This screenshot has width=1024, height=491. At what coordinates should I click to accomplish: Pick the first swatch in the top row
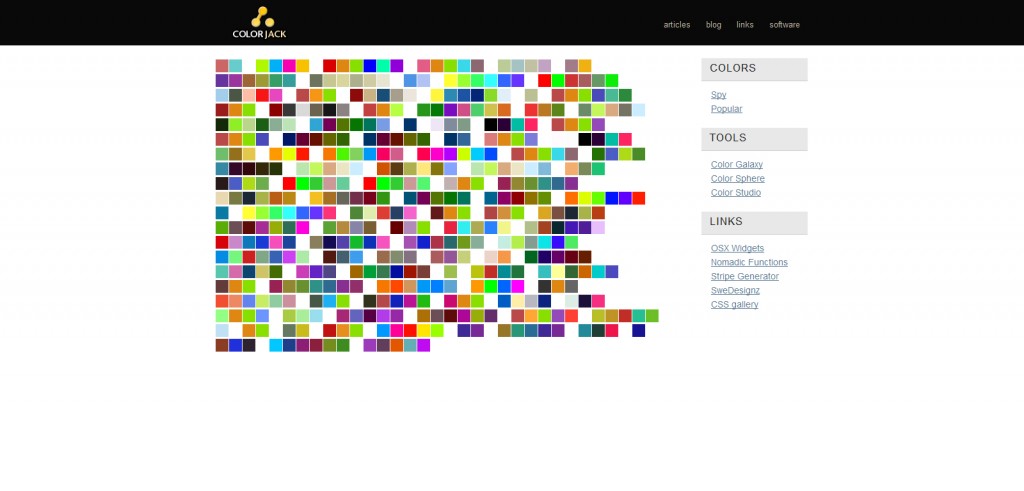(222, 66)
